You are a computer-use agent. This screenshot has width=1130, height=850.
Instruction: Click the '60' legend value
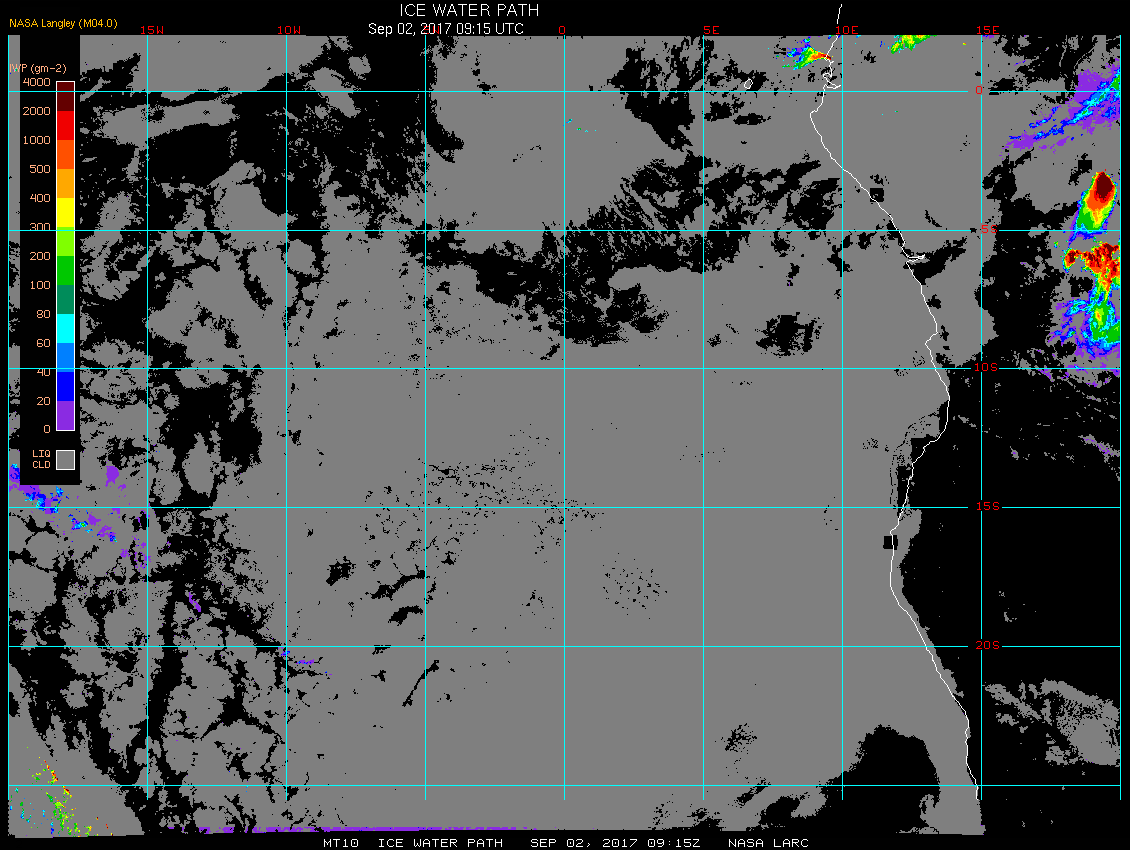point(44,342)
